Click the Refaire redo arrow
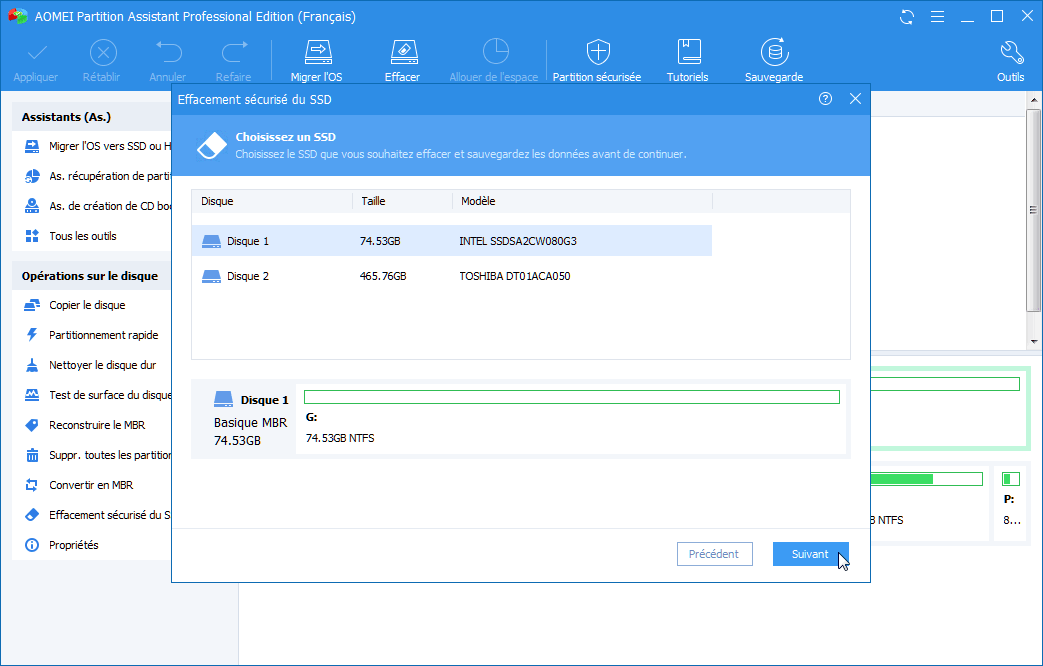The height and width of the screenshot is (666, 1043). tap(233, 52)
